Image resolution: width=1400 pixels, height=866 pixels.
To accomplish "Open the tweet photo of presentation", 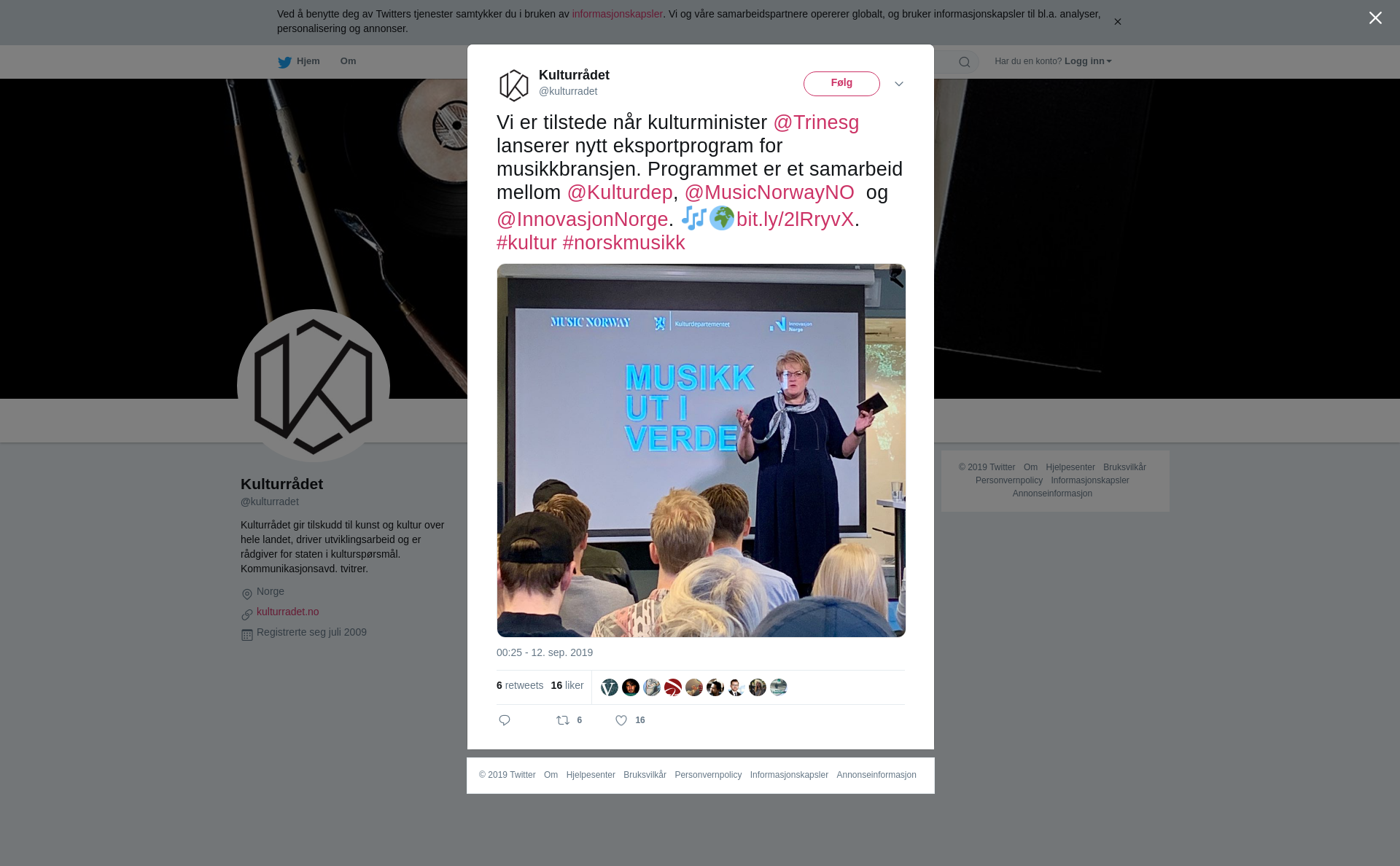I will pos(701,450).
